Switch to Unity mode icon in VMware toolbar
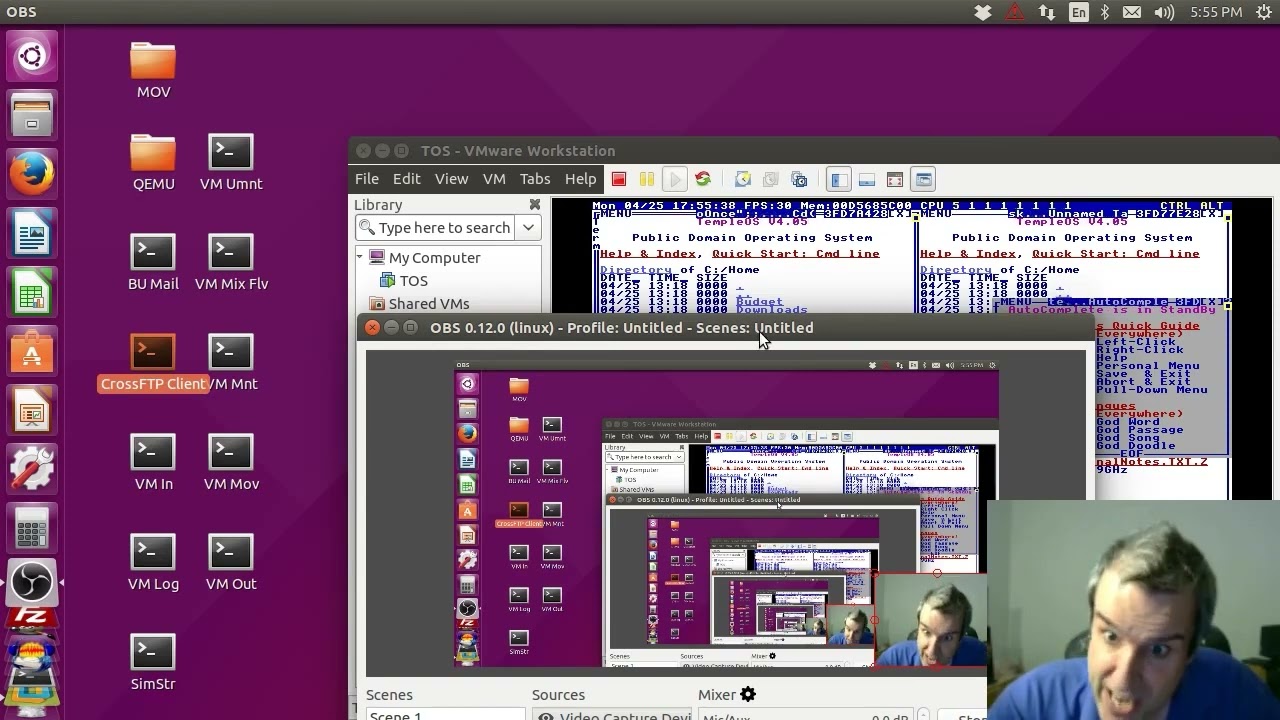 coord(923,179)
